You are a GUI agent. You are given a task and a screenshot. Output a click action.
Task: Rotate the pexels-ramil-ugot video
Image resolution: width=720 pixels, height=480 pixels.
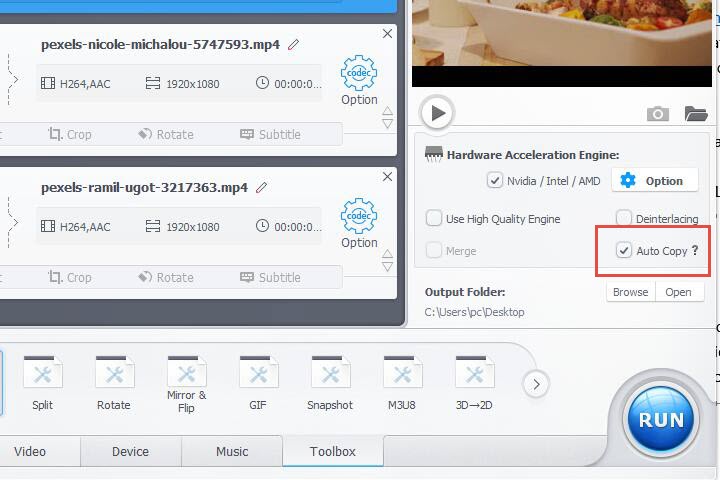pos(166,277)
